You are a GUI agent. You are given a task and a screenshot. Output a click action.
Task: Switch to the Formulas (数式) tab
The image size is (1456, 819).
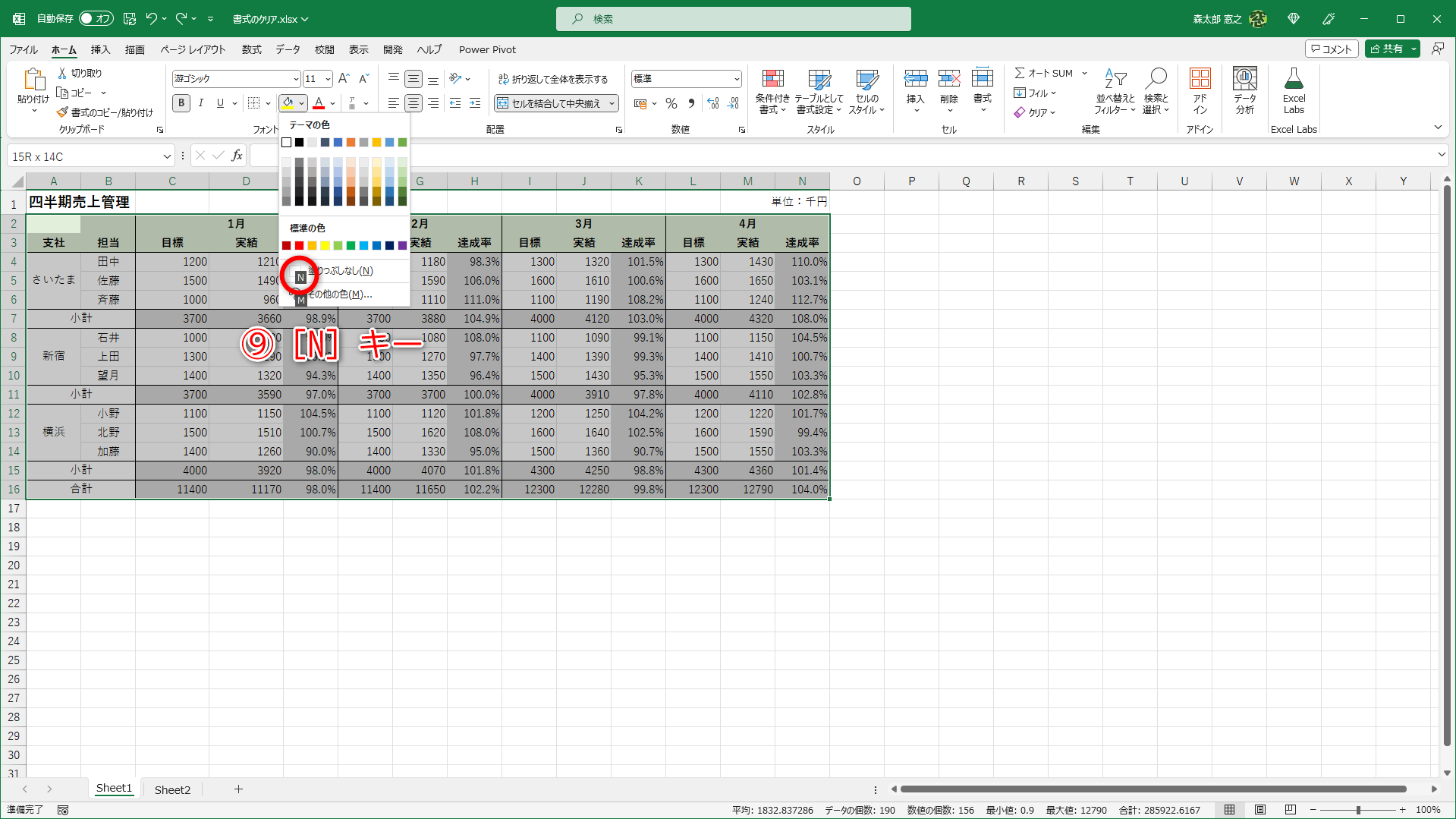pyautogui.click(x=251, y=49)
